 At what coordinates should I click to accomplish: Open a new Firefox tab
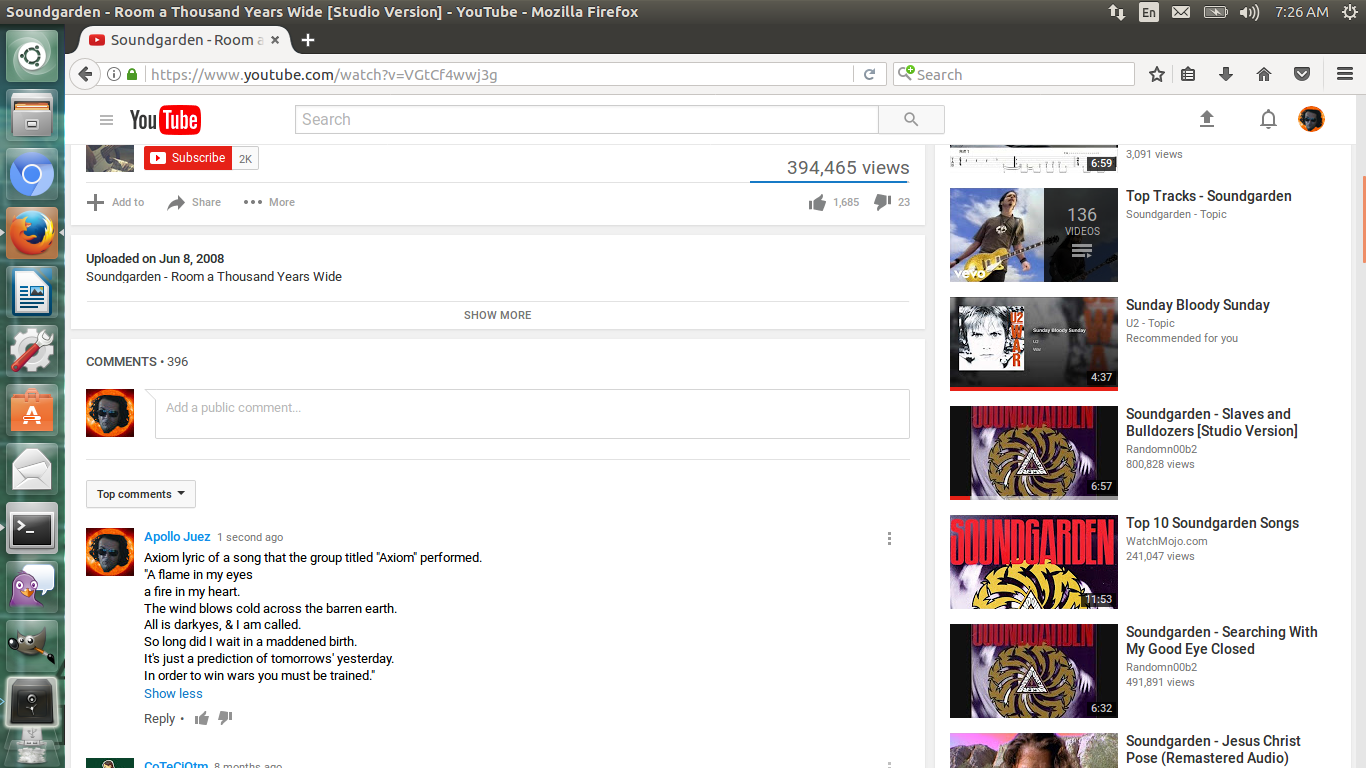308,40
